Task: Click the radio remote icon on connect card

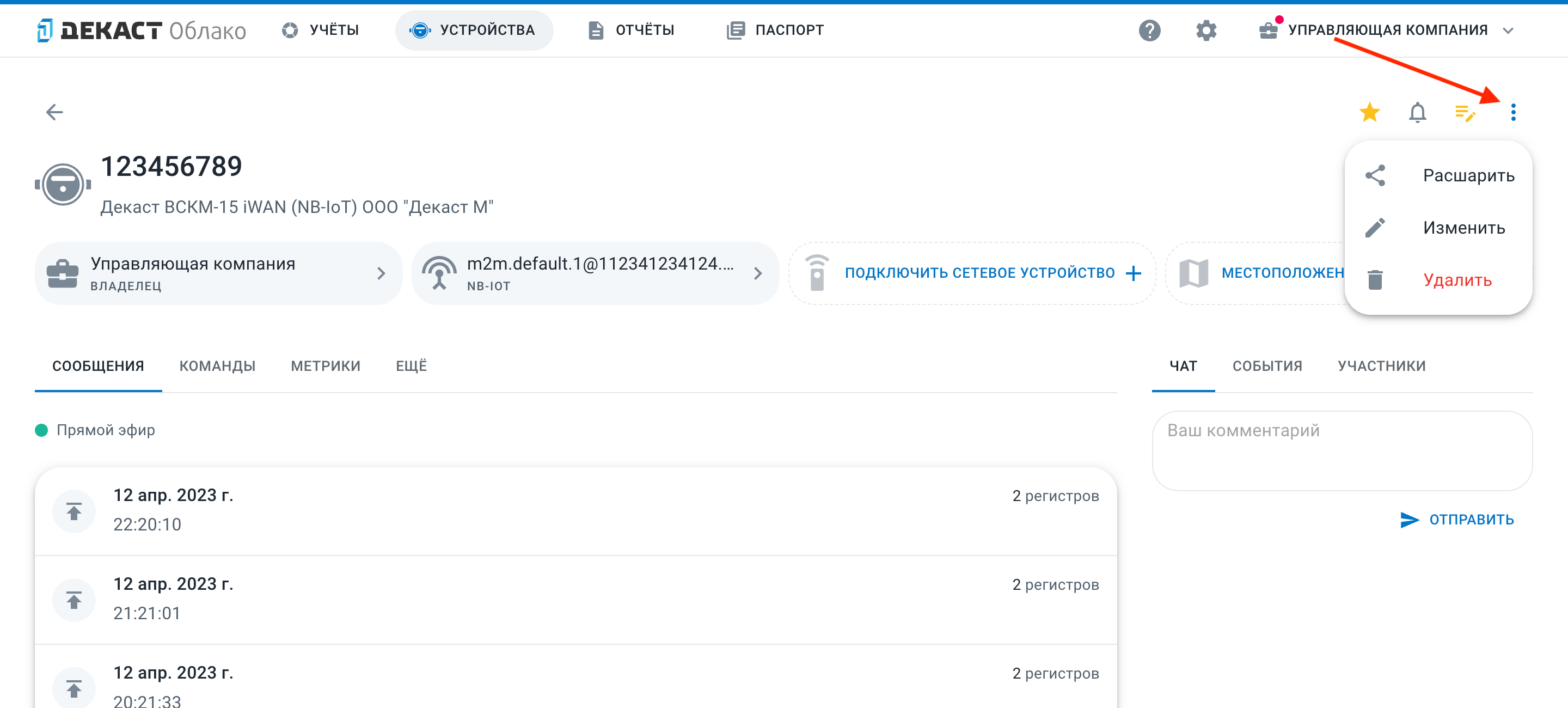Action: pyautogui.click(x=816, y=273)
